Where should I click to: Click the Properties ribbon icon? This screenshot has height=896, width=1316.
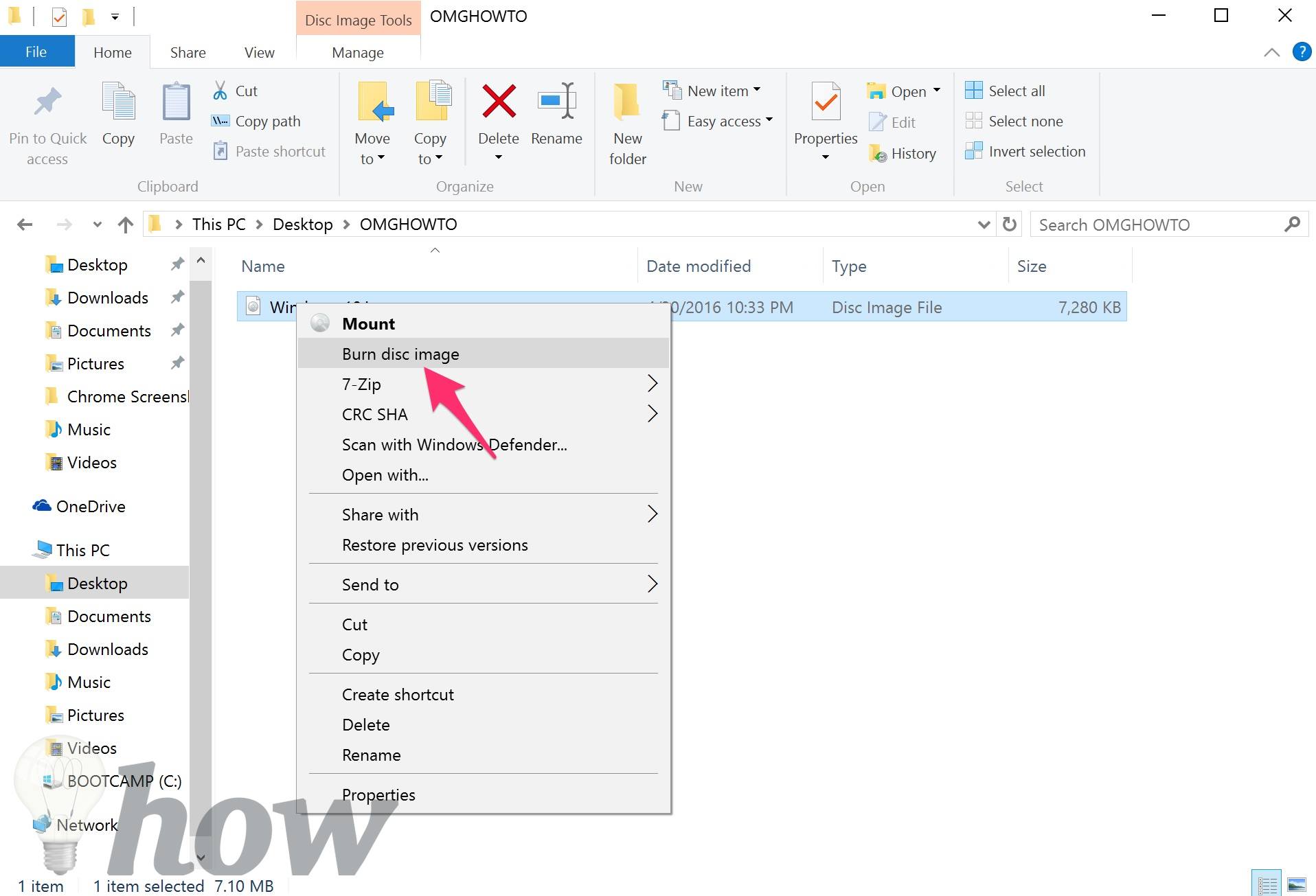[x=826, y=103]
